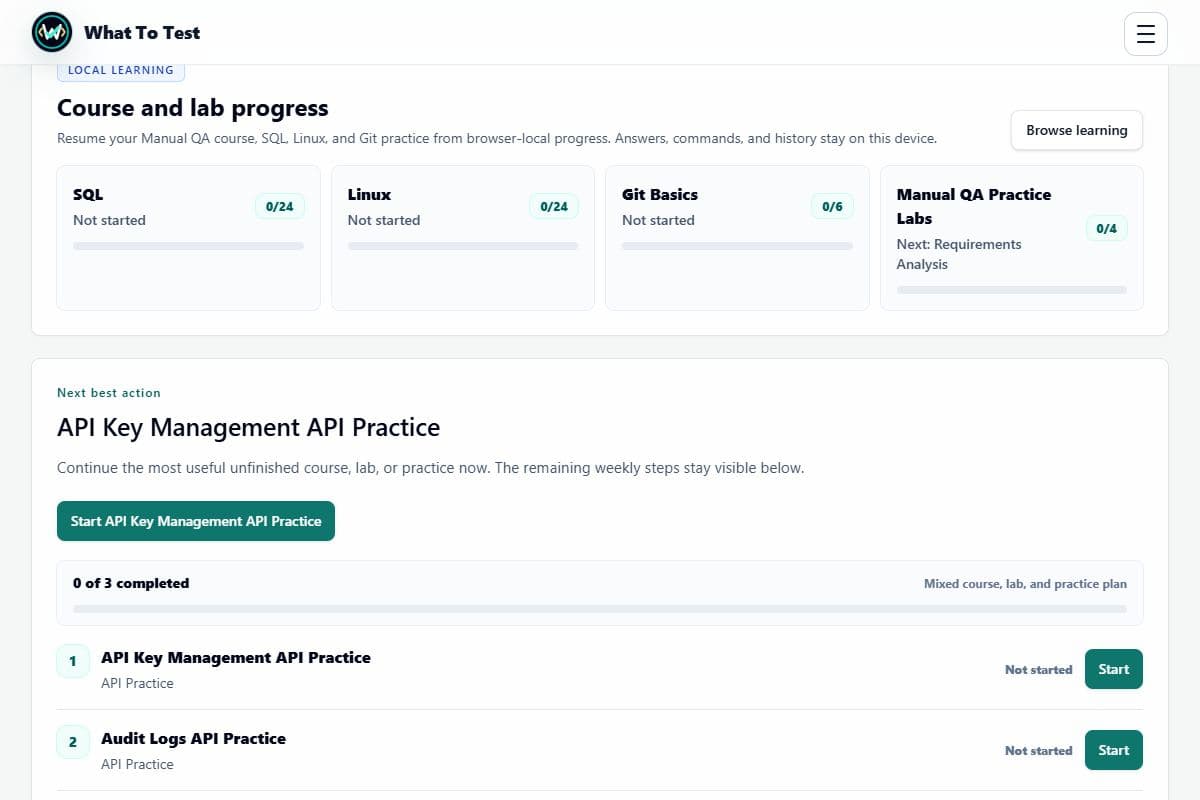1200x800 pixels.
Task: Click the 0 of 3 completed text
Action: (131, 583)
